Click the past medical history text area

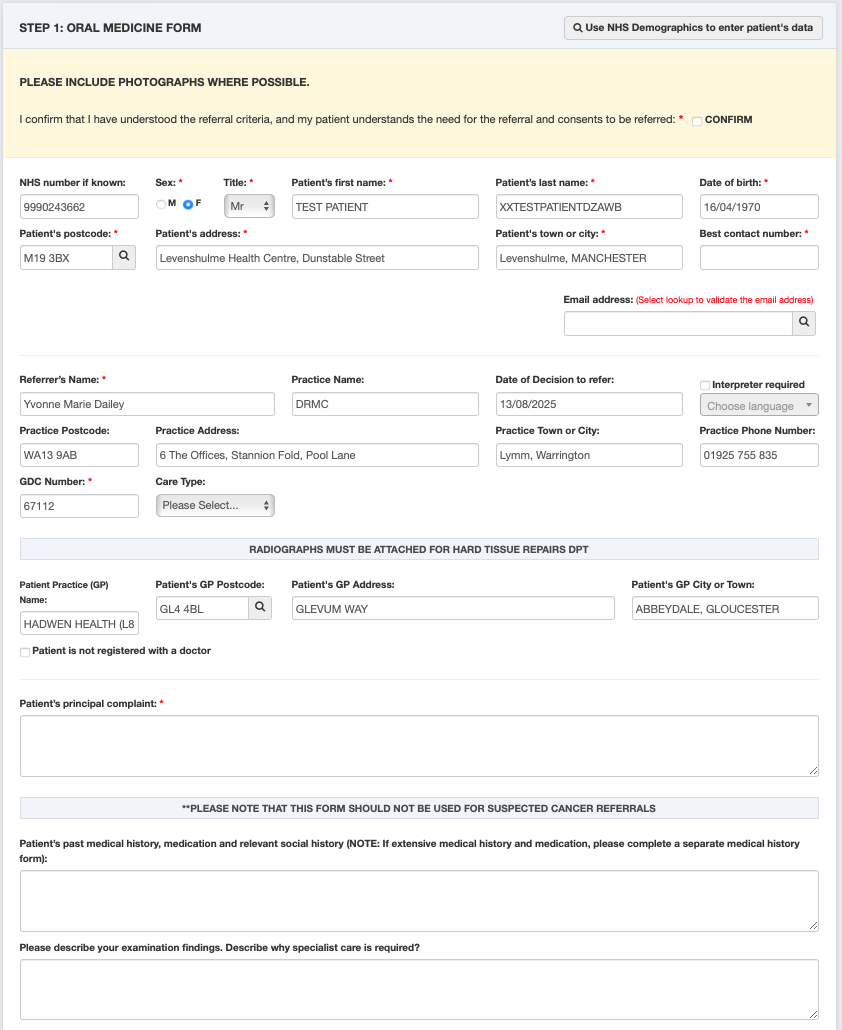(x=419, y=901)
